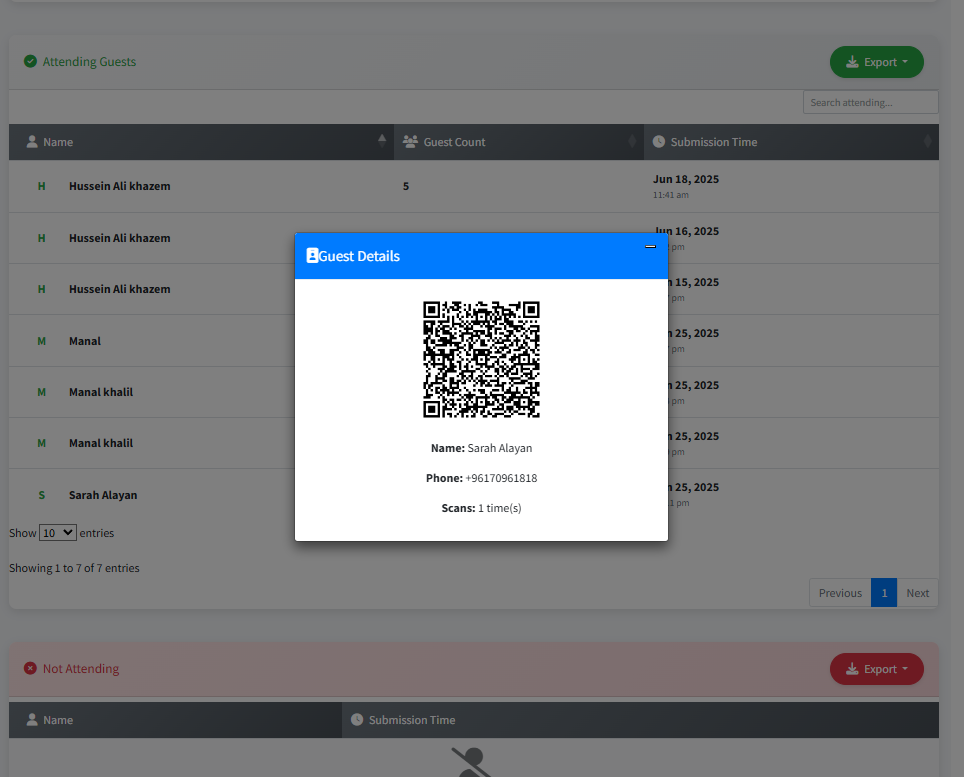Open the Show entries dropdown

(57, 532)
